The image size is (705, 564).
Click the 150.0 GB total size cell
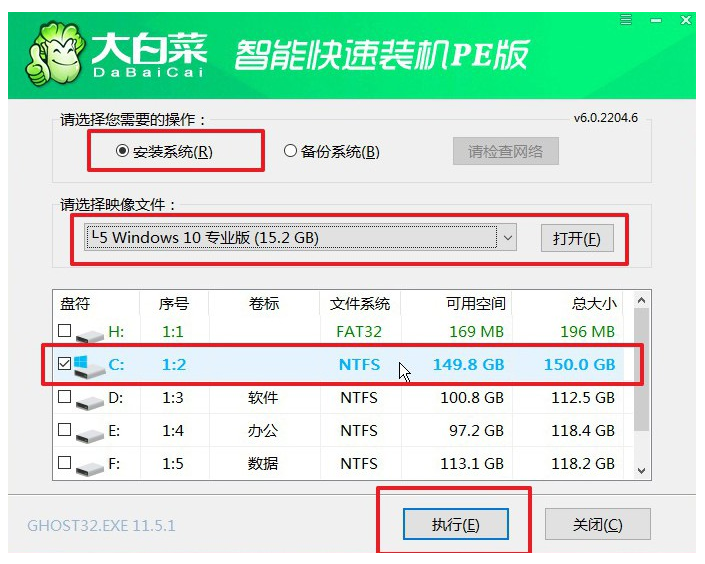pos(580,365)
